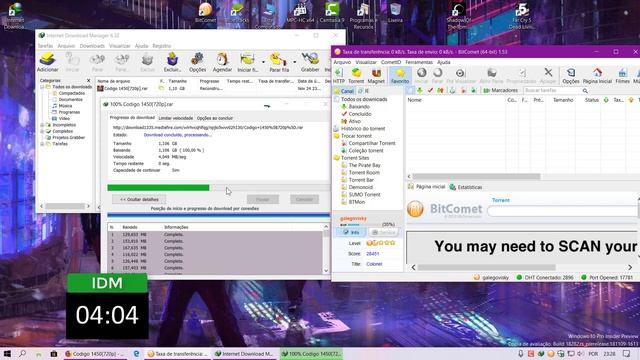The image size is (640, 360).
Task: Click Parar fila icon in IDM
Action: point(279,62)
